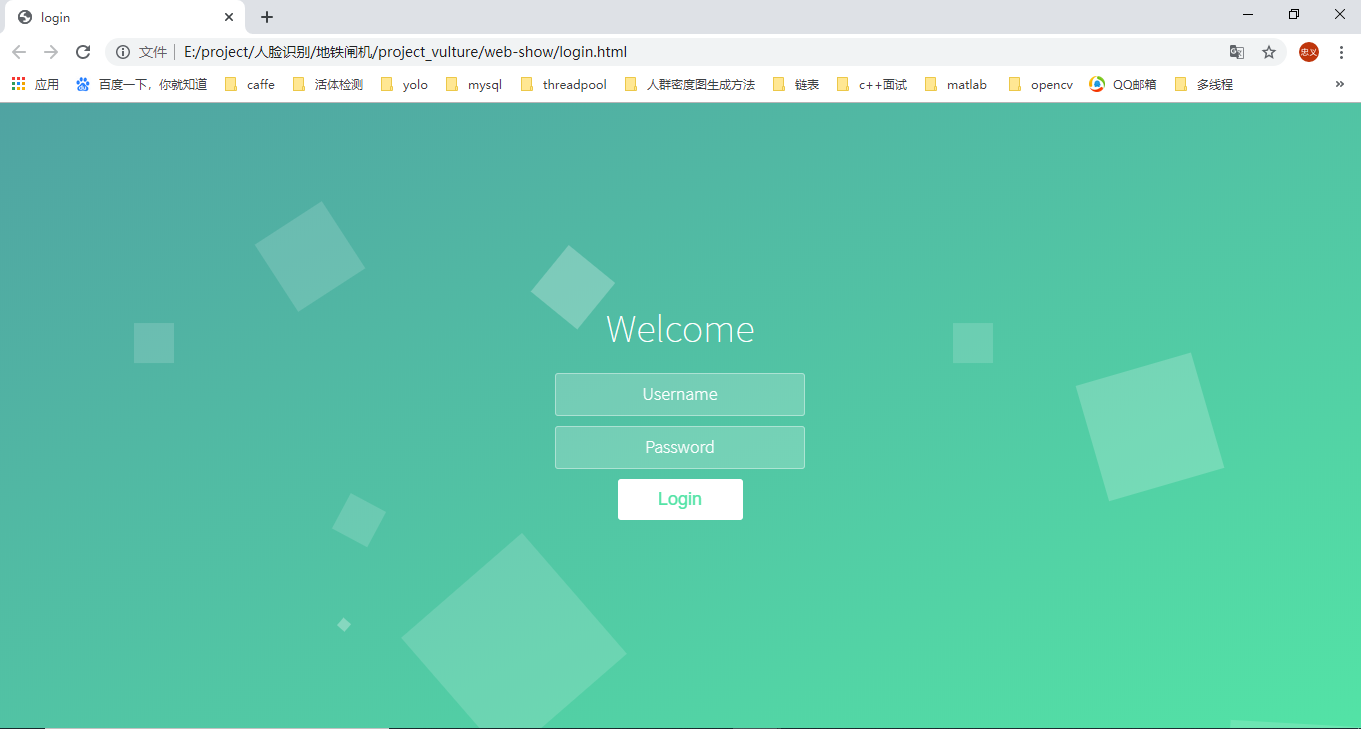Open the site info icon in the address bar
This screenshot has width=1361, height=729.
(x=123, y=52)
